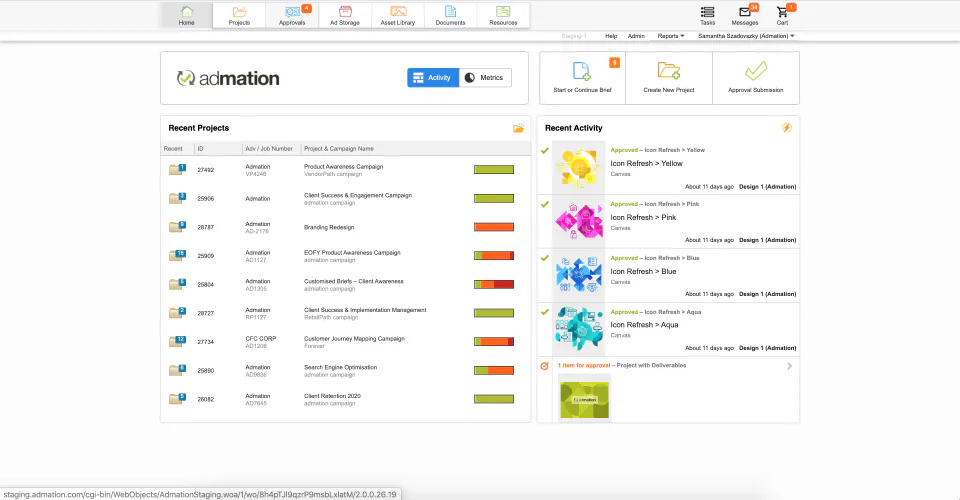Open the Projects section icon
Viewport: 960px width, 500px height.
tap(239, 12)
